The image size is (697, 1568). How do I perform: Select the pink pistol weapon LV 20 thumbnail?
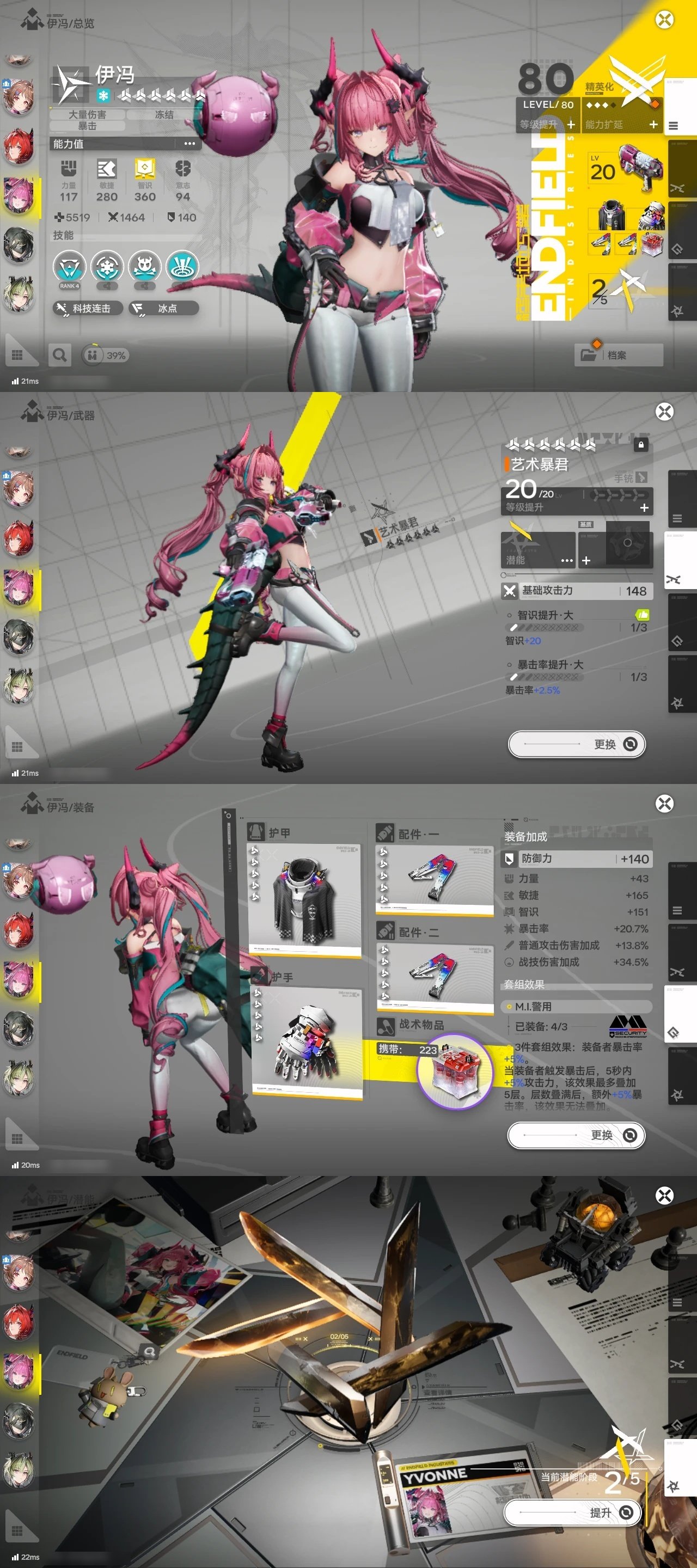625,168
